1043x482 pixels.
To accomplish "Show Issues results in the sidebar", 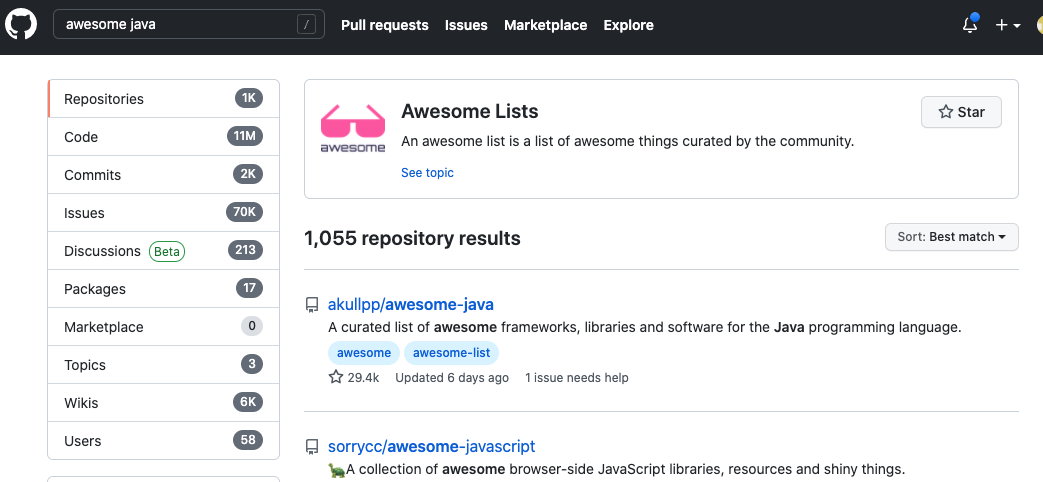I will [164, 213].
